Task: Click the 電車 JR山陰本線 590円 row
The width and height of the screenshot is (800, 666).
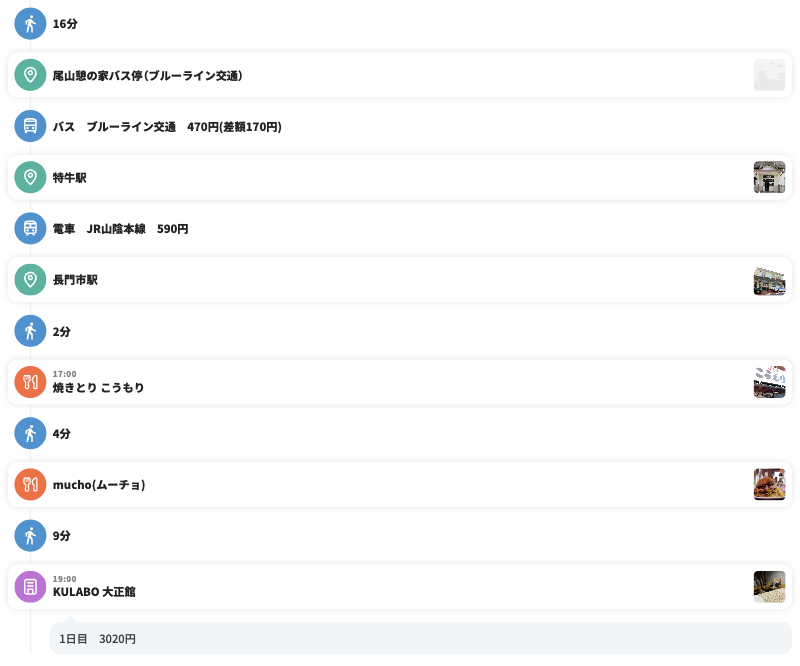Action: [120, 229]
